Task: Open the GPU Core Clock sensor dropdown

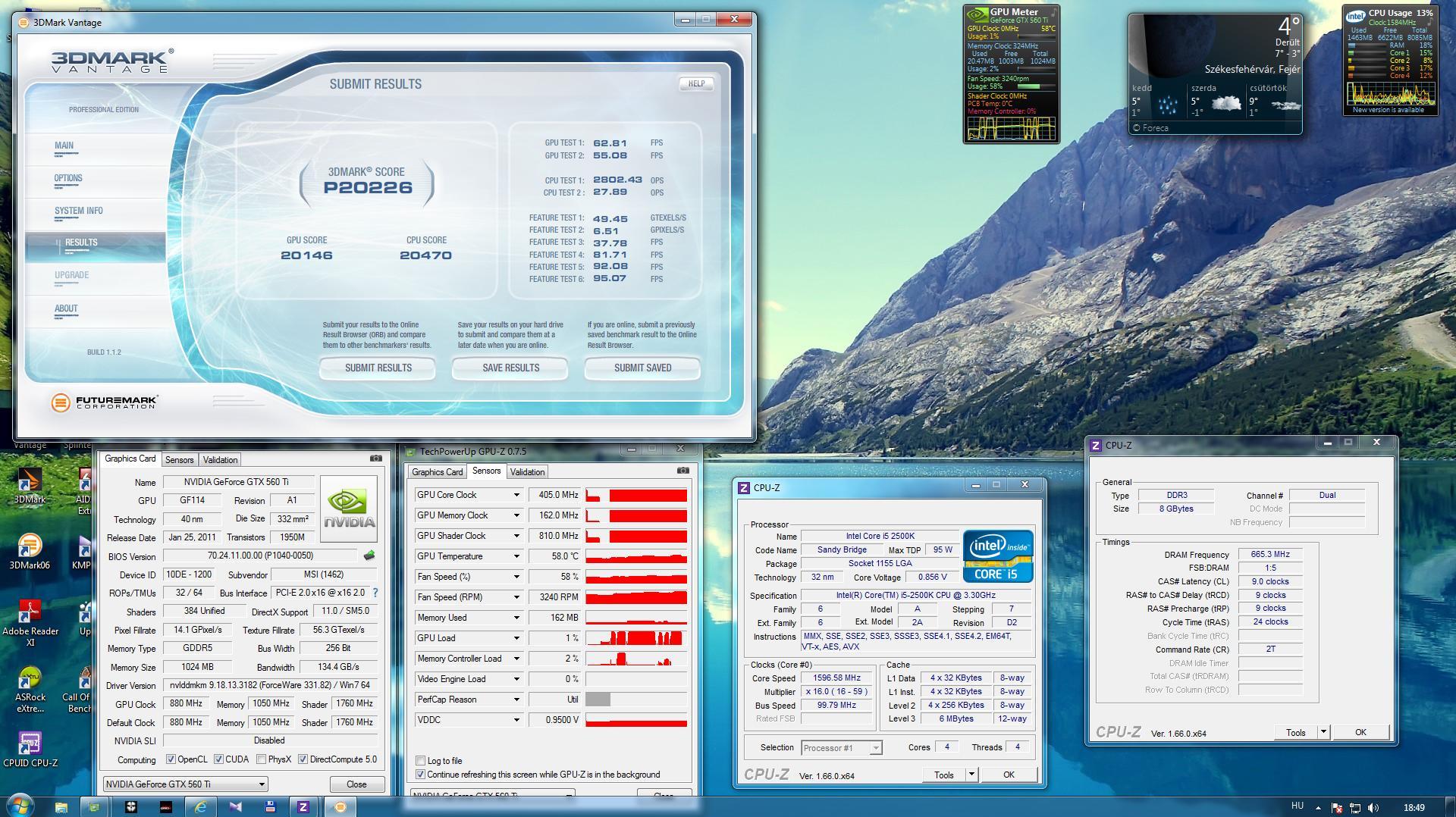Action: 516,495
